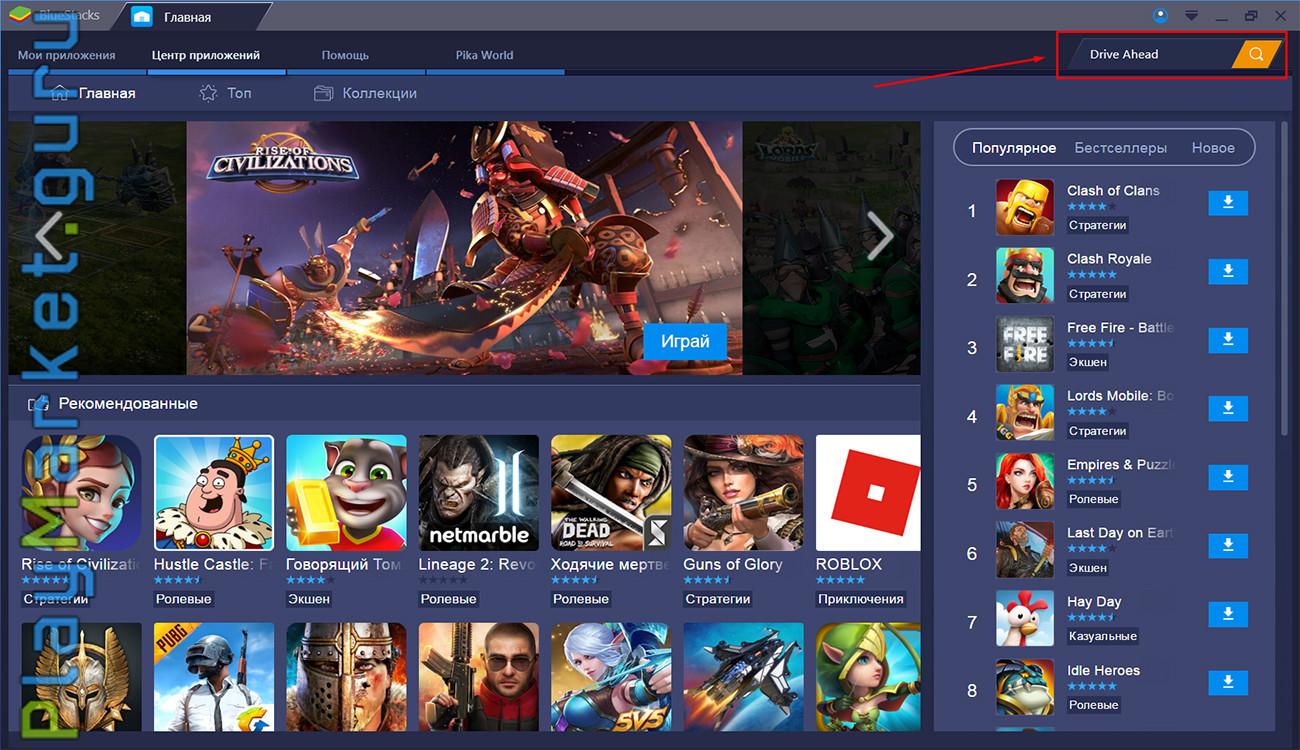Image resolution: width=1300 pixels, height=750 pixels.
Task: Open the Empires & Puzzles app icon in the list
Action: pos(1025,482)
